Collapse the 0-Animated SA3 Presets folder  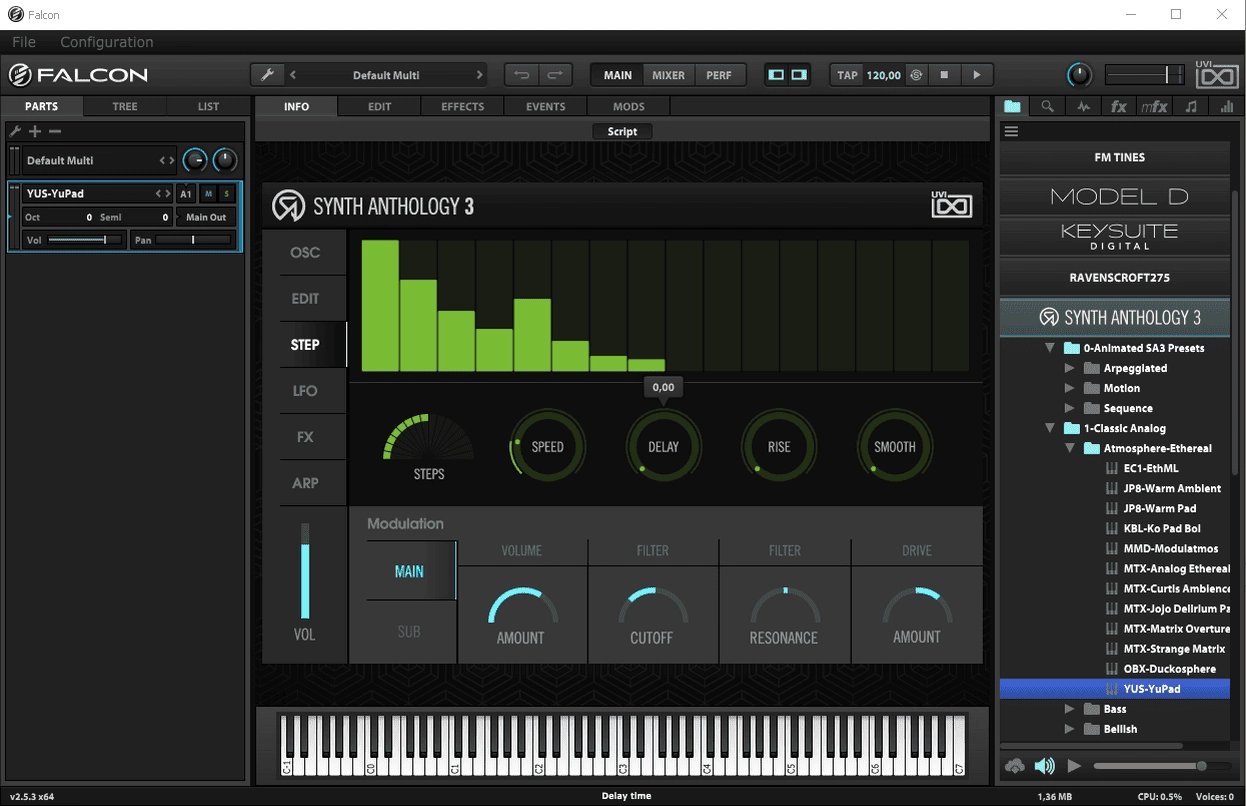click(1050, 348)
